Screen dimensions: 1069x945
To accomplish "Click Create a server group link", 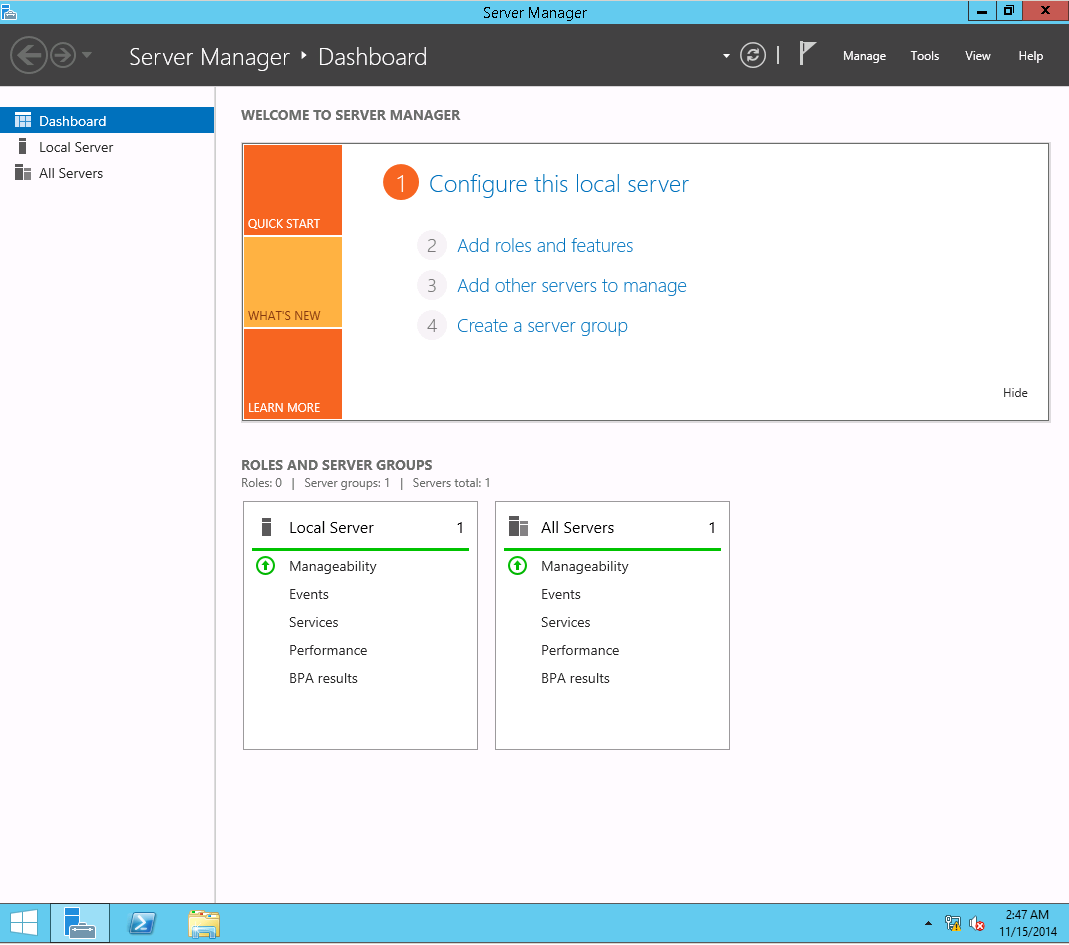I will pyautogui.click(x=542, y=326).
